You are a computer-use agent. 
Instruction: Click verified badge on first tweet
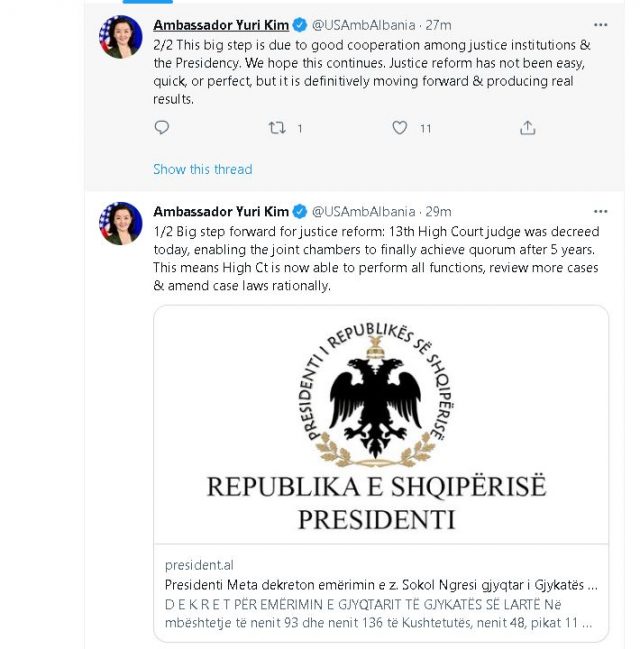coord(299,24)
